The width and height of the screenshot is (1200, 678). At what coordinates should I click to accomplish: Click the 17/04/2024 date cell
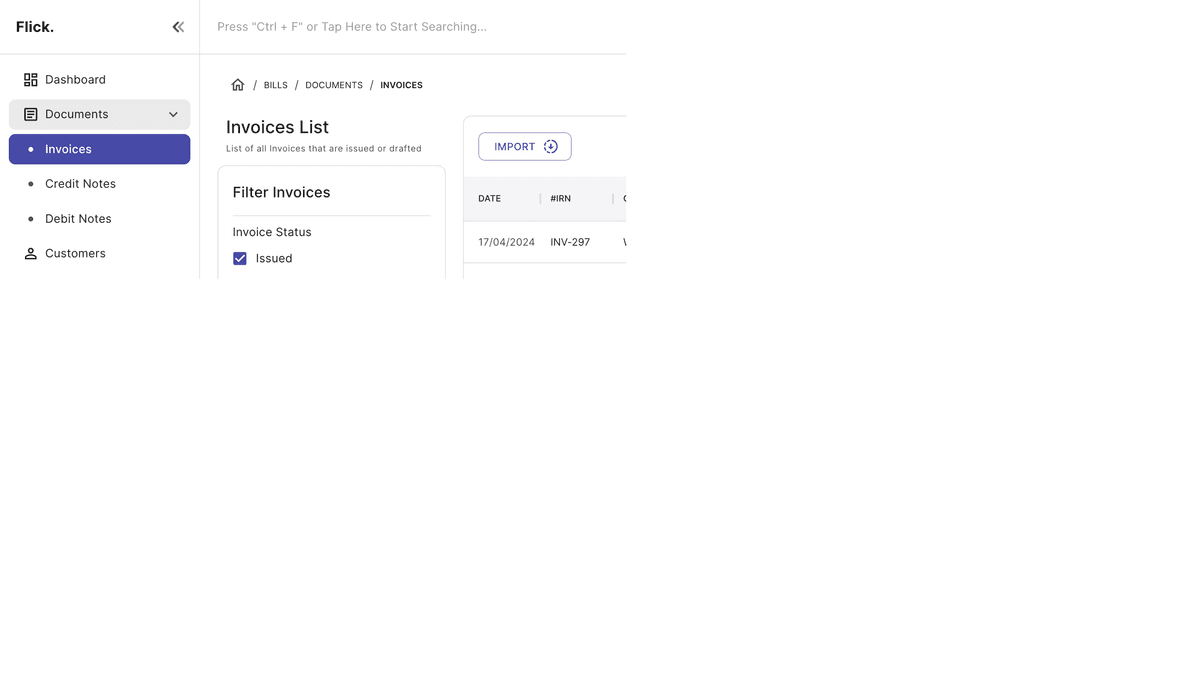(506, 243)
